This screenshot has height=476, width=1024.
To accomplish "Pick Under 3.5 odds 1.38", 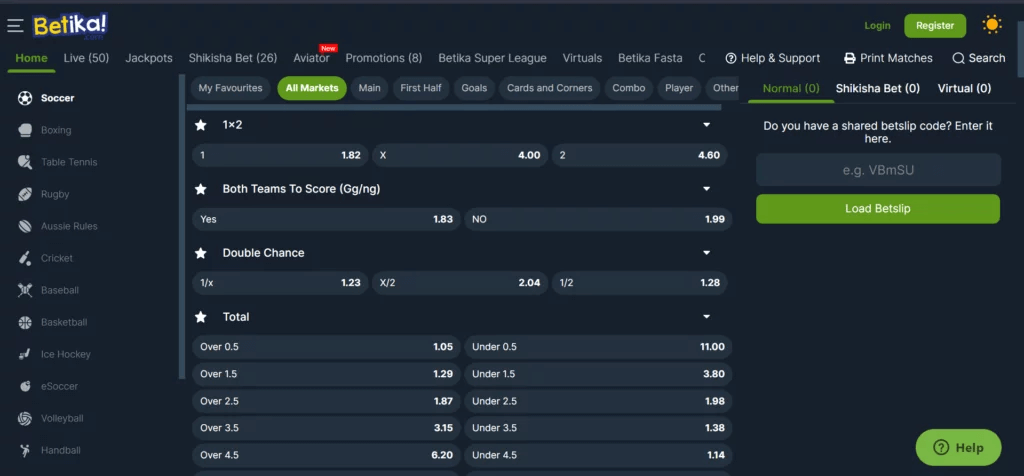I will click(598, 428).
